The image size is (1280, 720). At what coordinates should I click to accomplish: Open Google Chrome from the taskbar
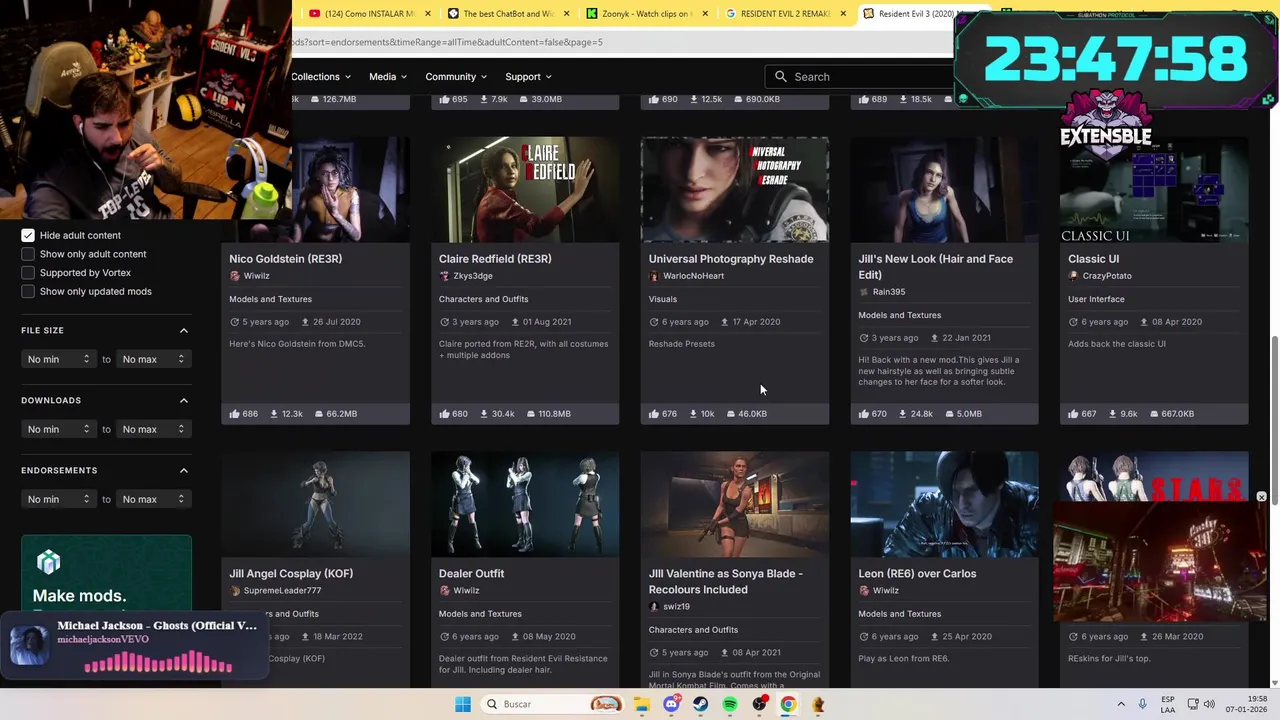click(x=788, y=704)
